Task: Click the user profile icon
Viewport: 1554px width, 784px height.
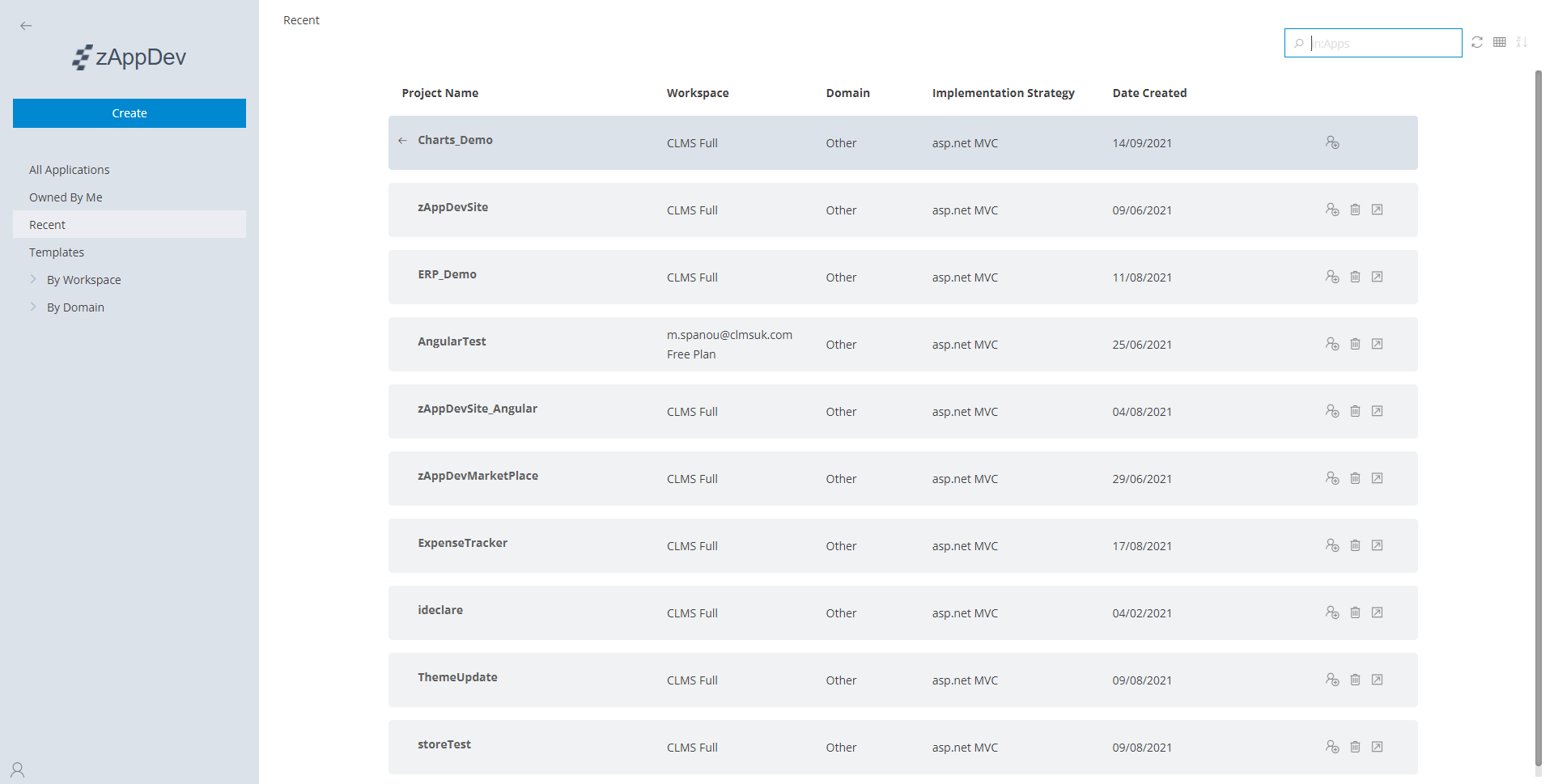Action: [18, 769]
